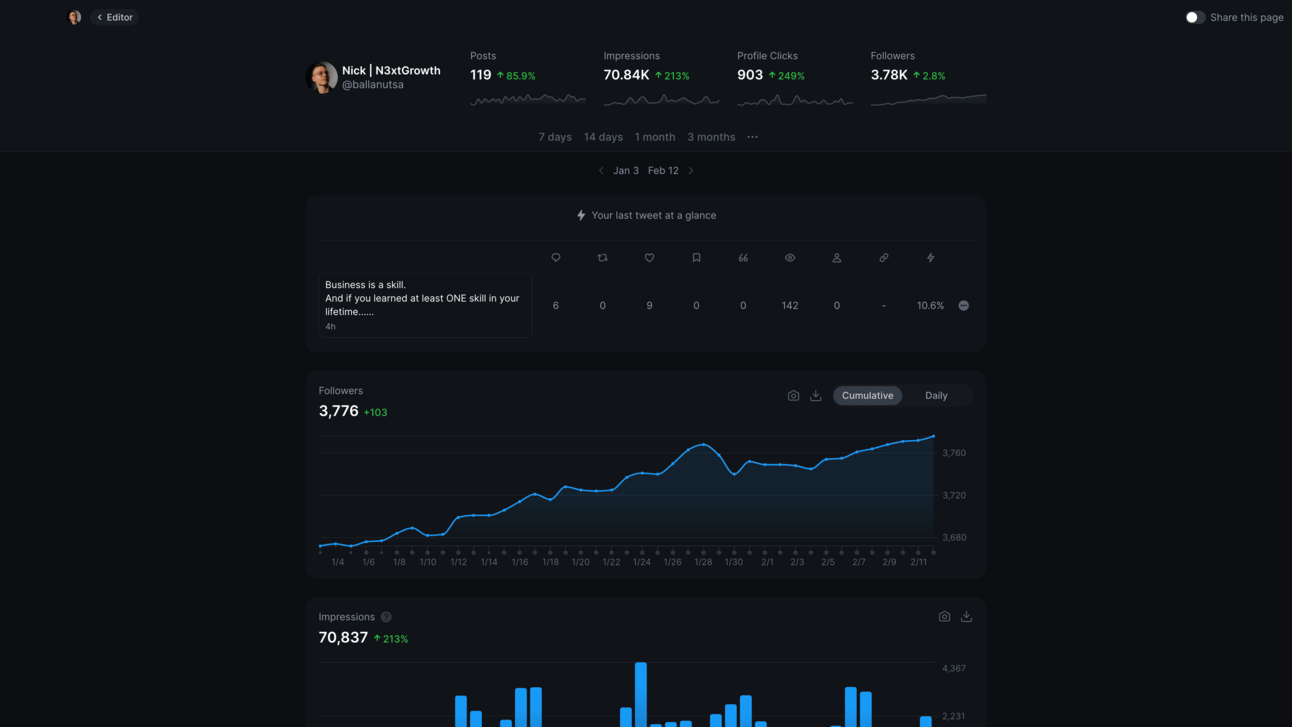Download the Impressions chart data
1292x727 pixels.
(966, 617)
